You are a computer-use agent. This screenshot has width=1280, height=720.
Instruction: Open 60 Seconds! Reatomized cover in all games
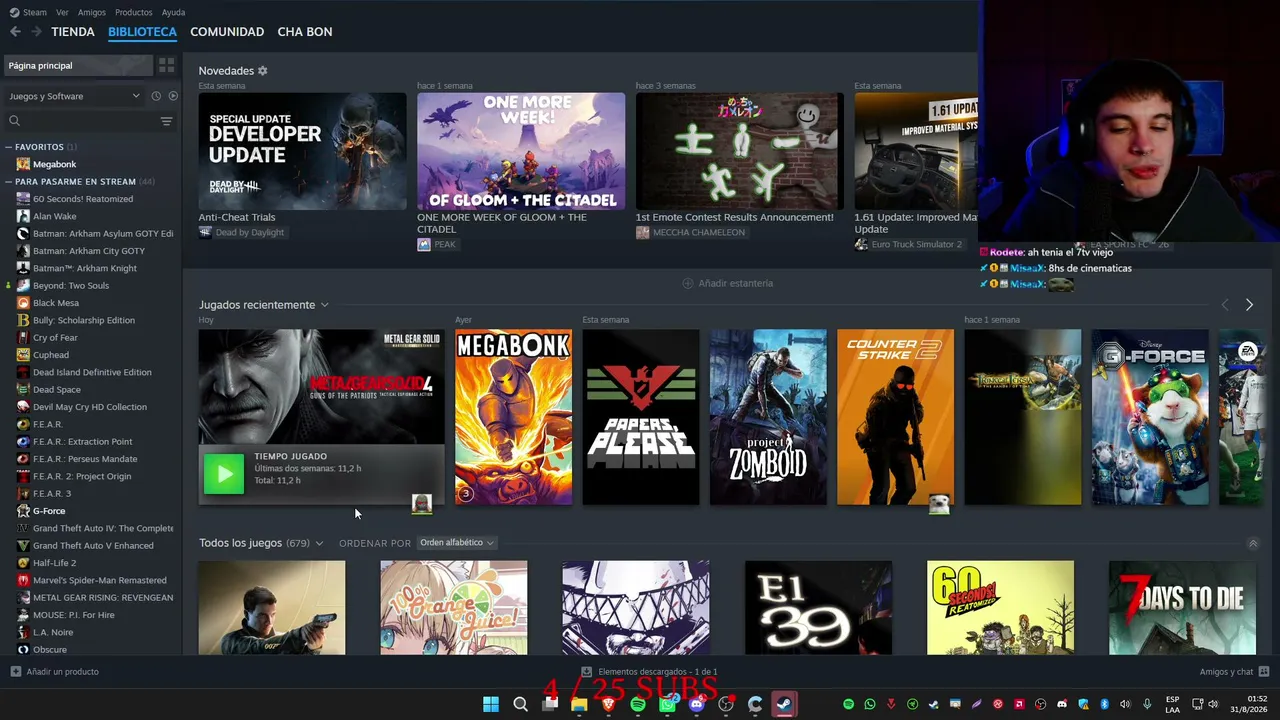[x=1000, y=608]
